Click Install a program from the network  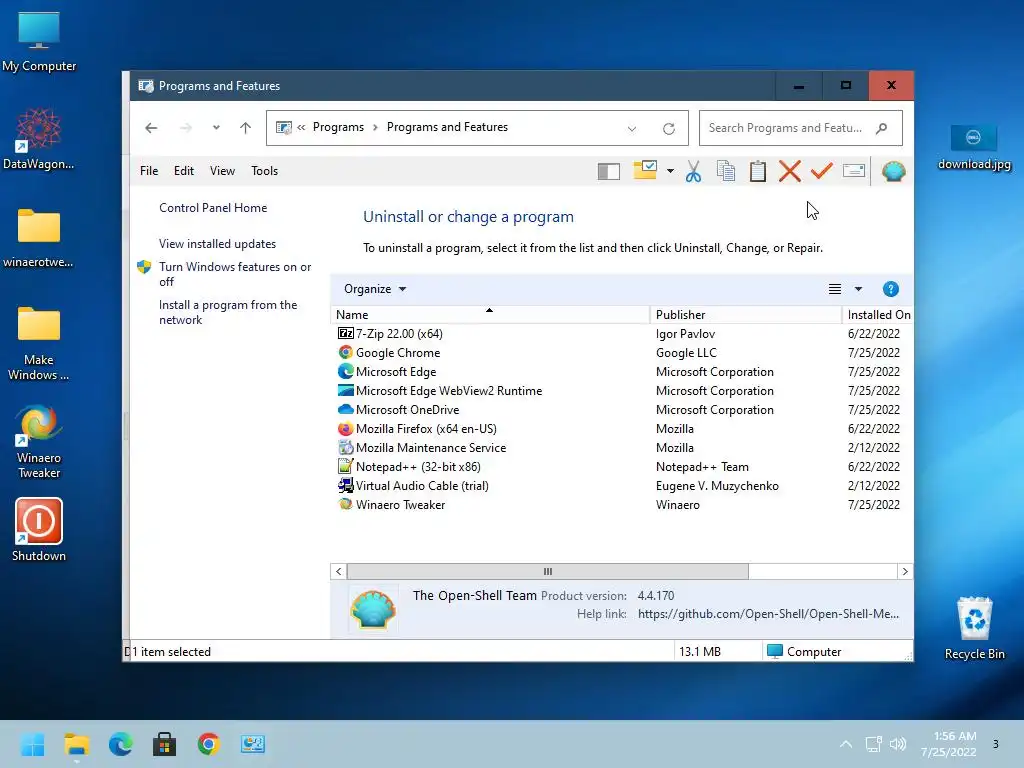point(228,312)
